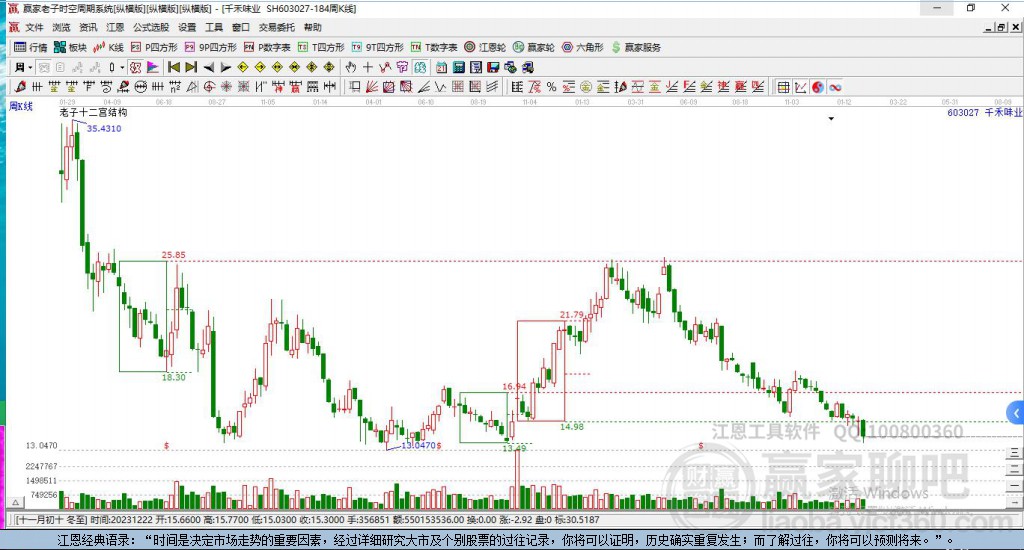Open the 交易委托 menu
This screenshot has height=550, width=1024.
pos(277,27)
